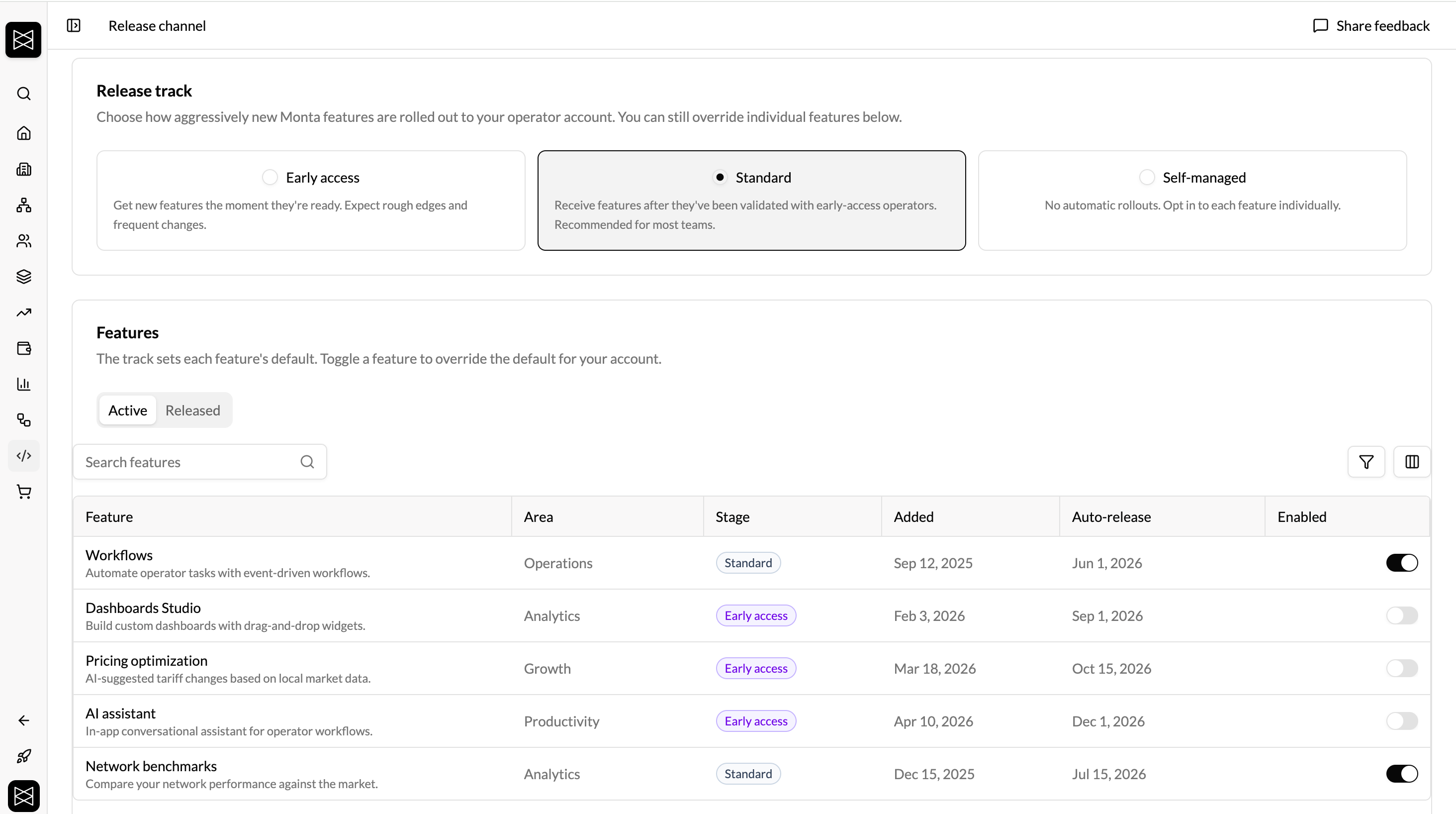Screen dimensions: 1456x814
Task: Enable the Dashboards Studio feature toggle
Action: (x=1402, y=615)
